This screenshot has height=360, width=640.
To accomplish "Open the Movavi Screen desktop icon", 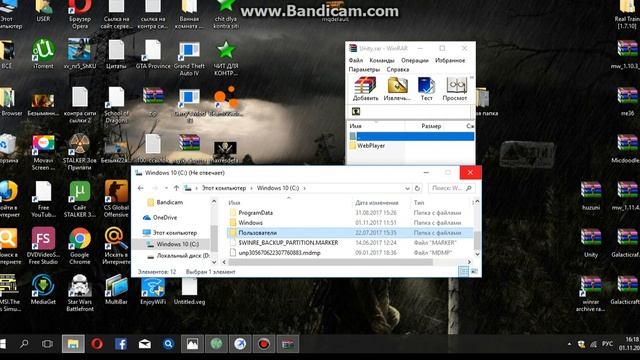I will 43,152.
